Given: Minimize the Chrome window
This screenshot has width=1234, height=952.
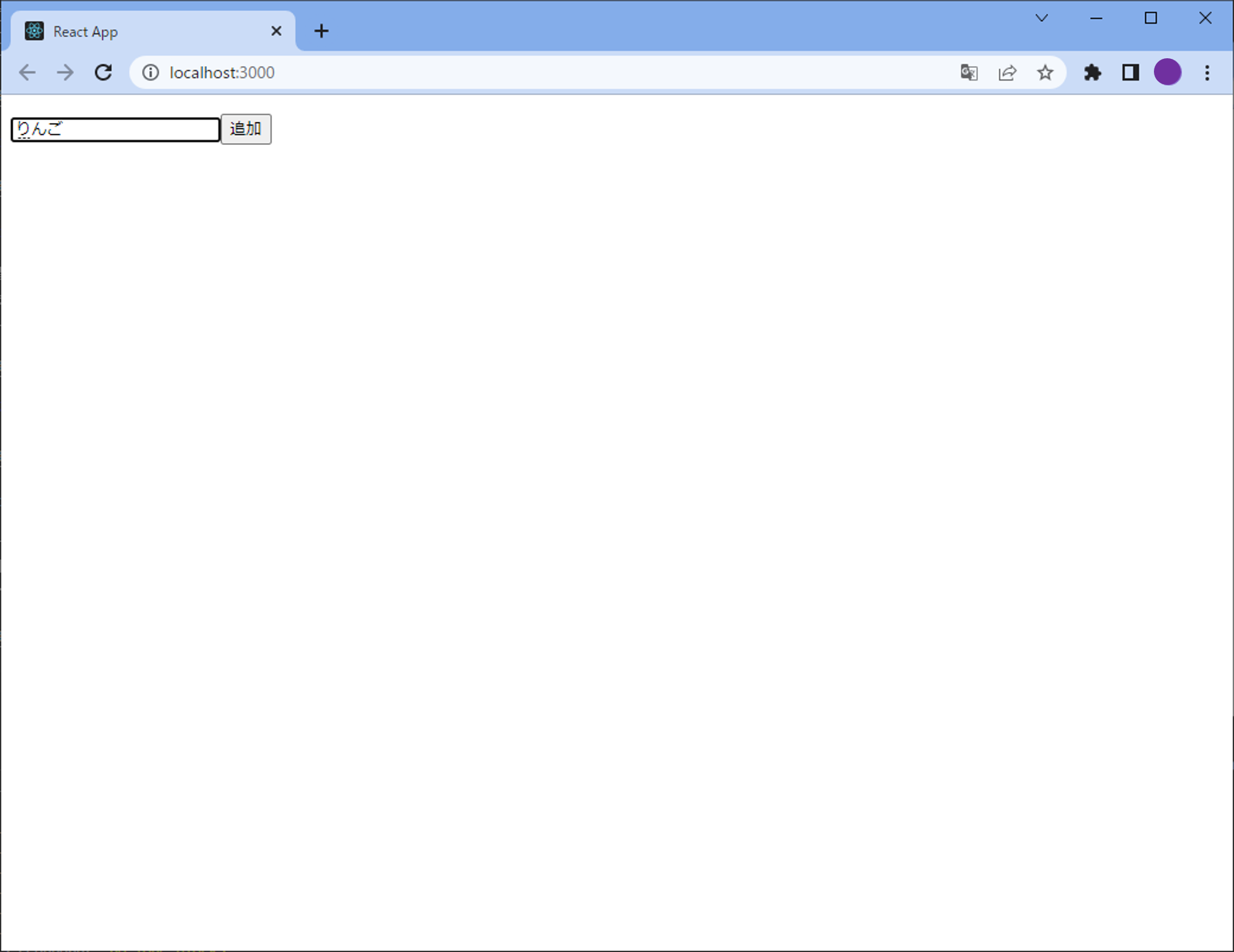Looking at the screenshot, I should [1096, 18].
